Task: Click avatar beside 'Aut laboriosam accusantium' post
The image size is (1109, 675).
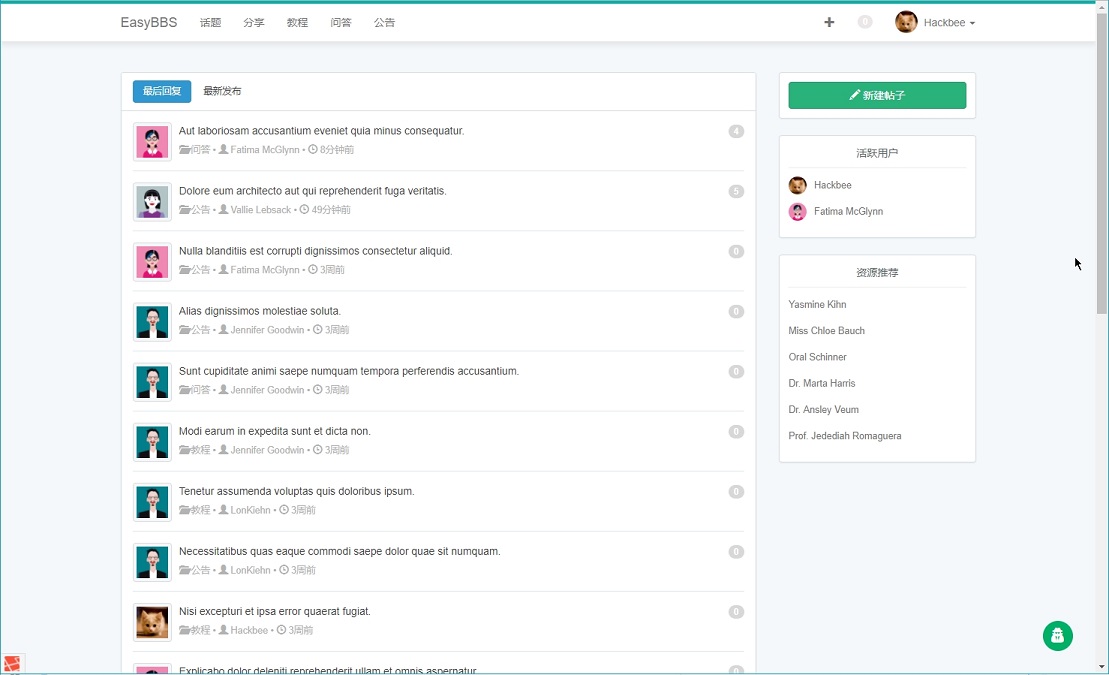Action: tap(152, 142)
